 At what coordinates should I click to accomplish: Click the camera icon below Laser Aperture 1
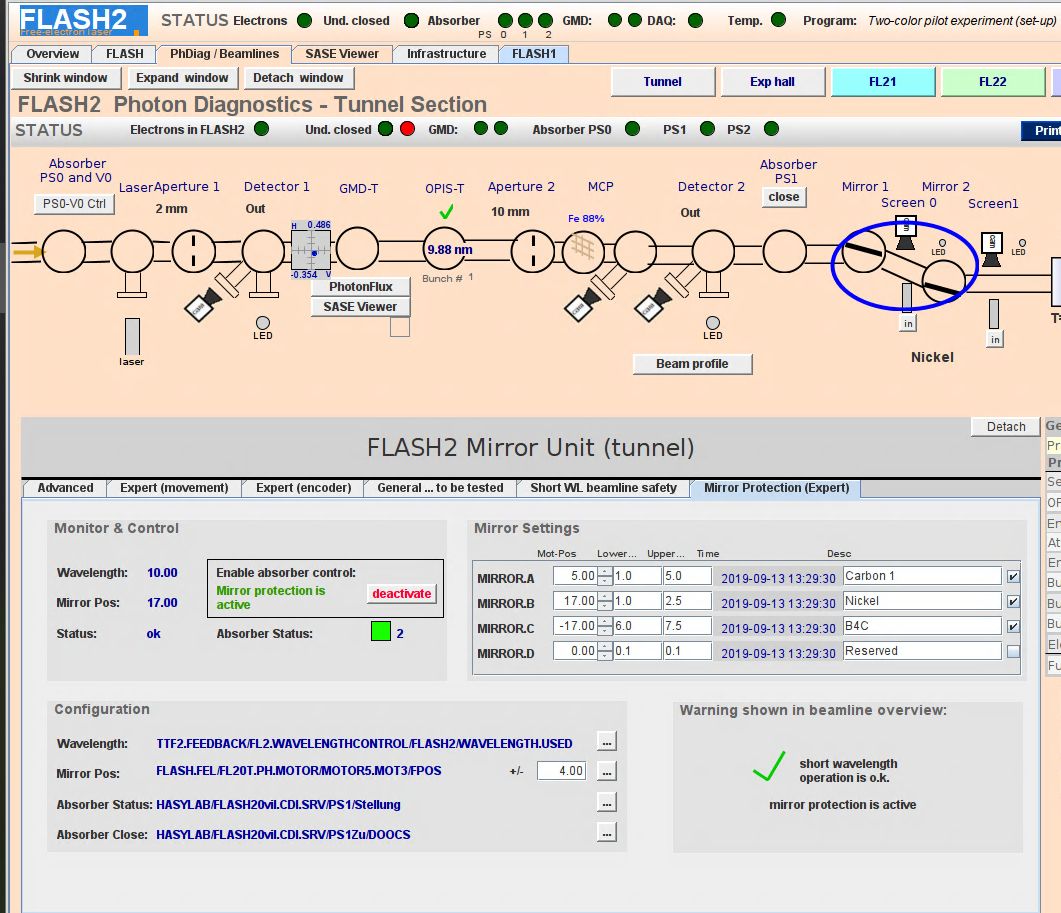pyautogui.click(x=202, y=304)
